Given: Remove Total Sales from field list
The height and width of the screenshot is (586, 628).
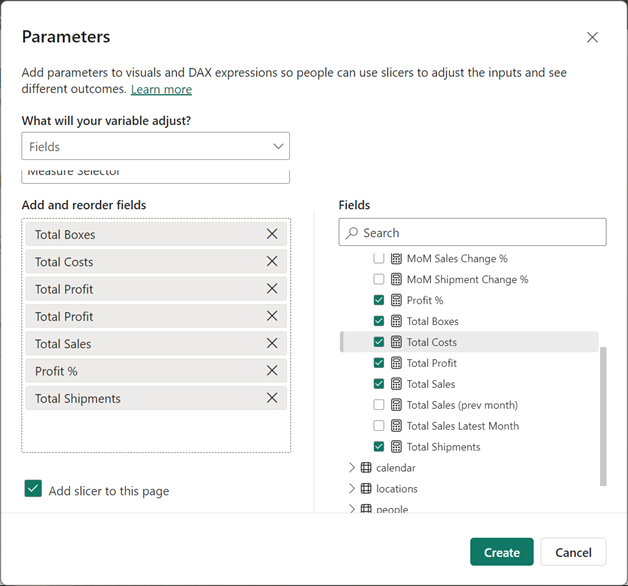Looking at the screenshot, I should (272, 343).
